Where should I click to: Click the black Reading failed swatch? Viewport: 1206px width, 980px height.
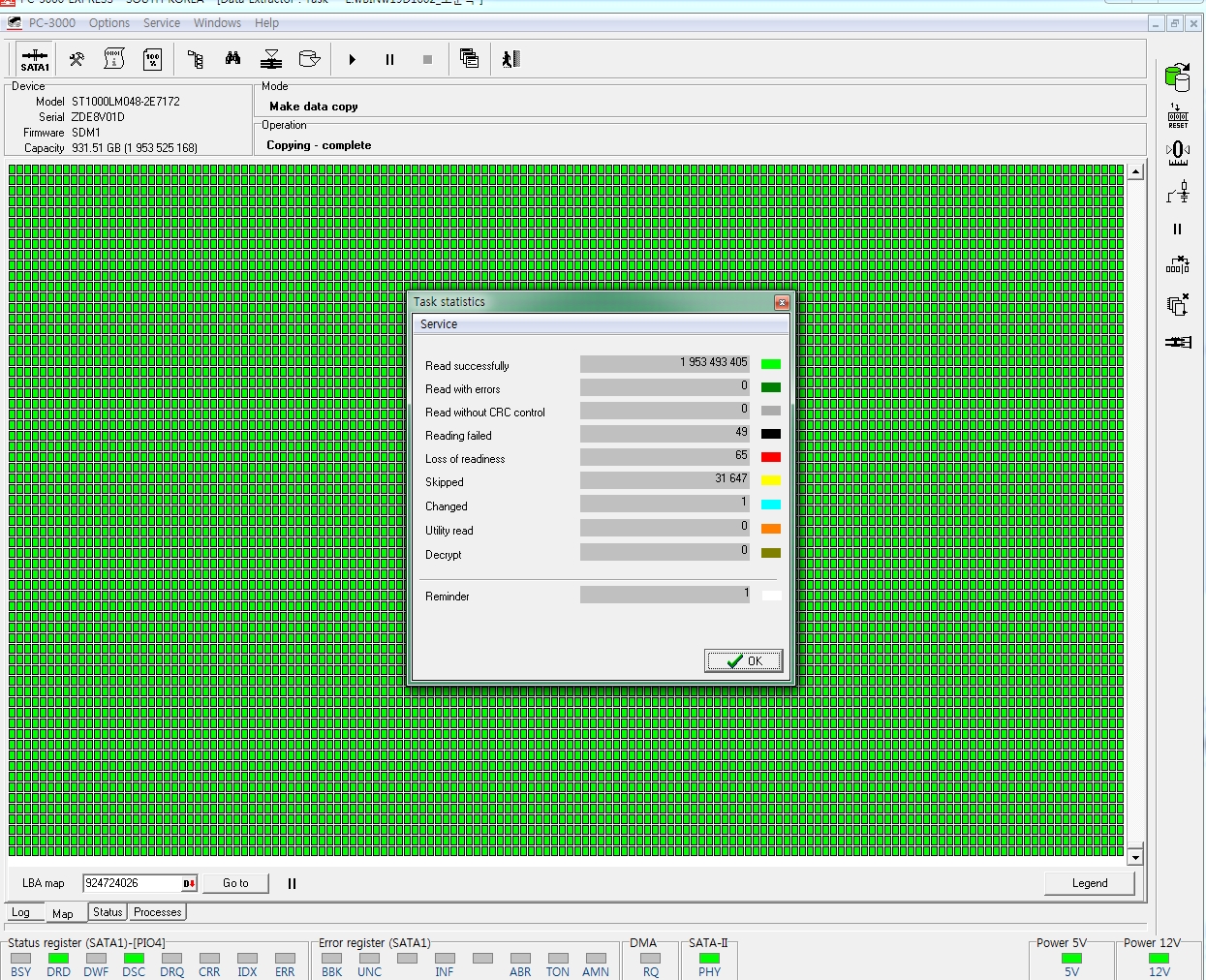tap(771, 434)
